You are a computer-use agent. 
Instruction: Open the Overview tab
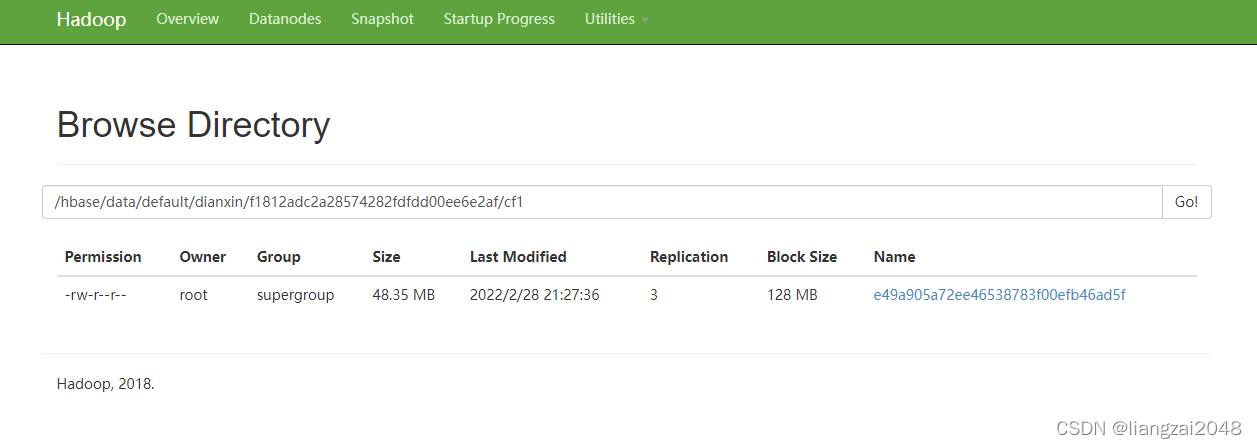pos(188,19)
